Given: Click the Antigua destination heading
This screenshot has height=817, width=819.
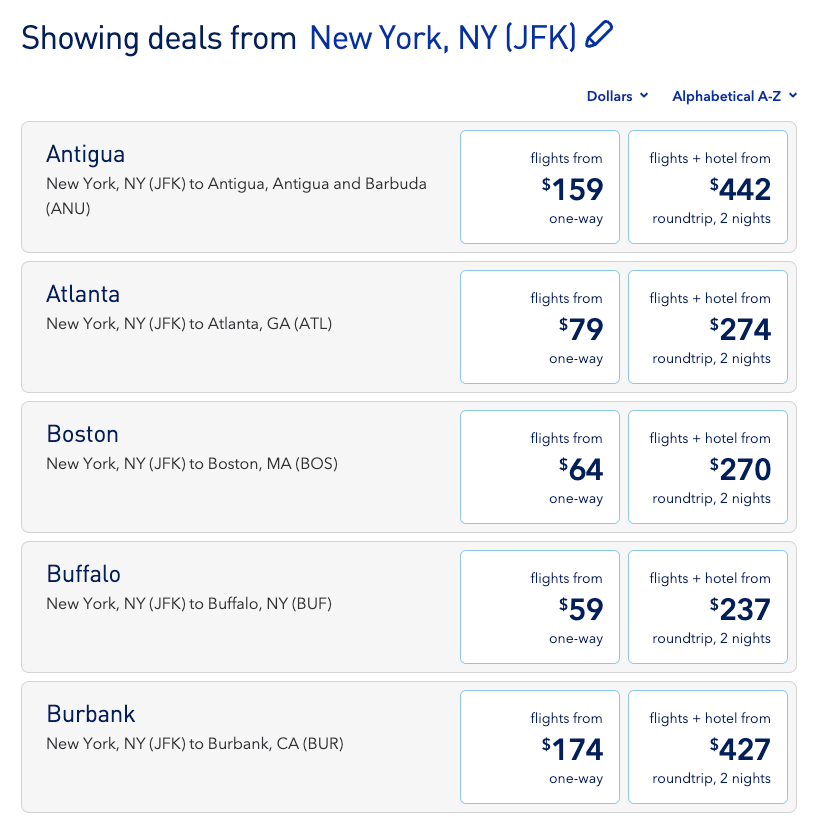Looking at the screenshot, I should [x=85, y=155].
